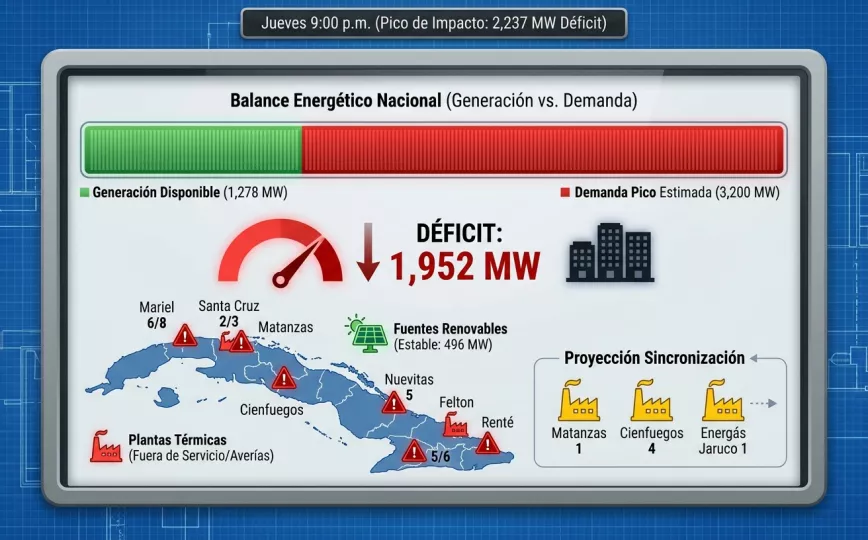Click the red segment of the balance bar

click(543, 150)
